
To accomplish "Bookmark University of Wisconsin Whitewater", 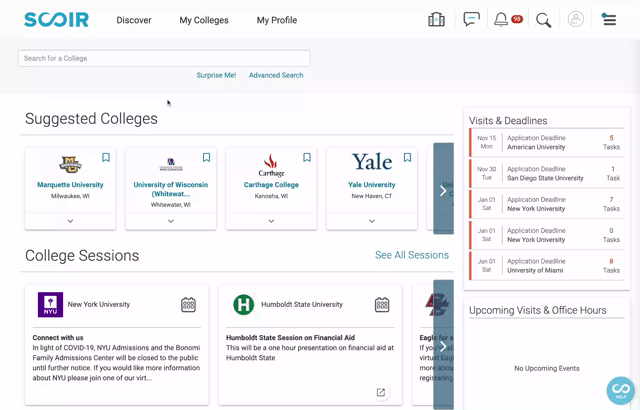I will coord(206,157).
